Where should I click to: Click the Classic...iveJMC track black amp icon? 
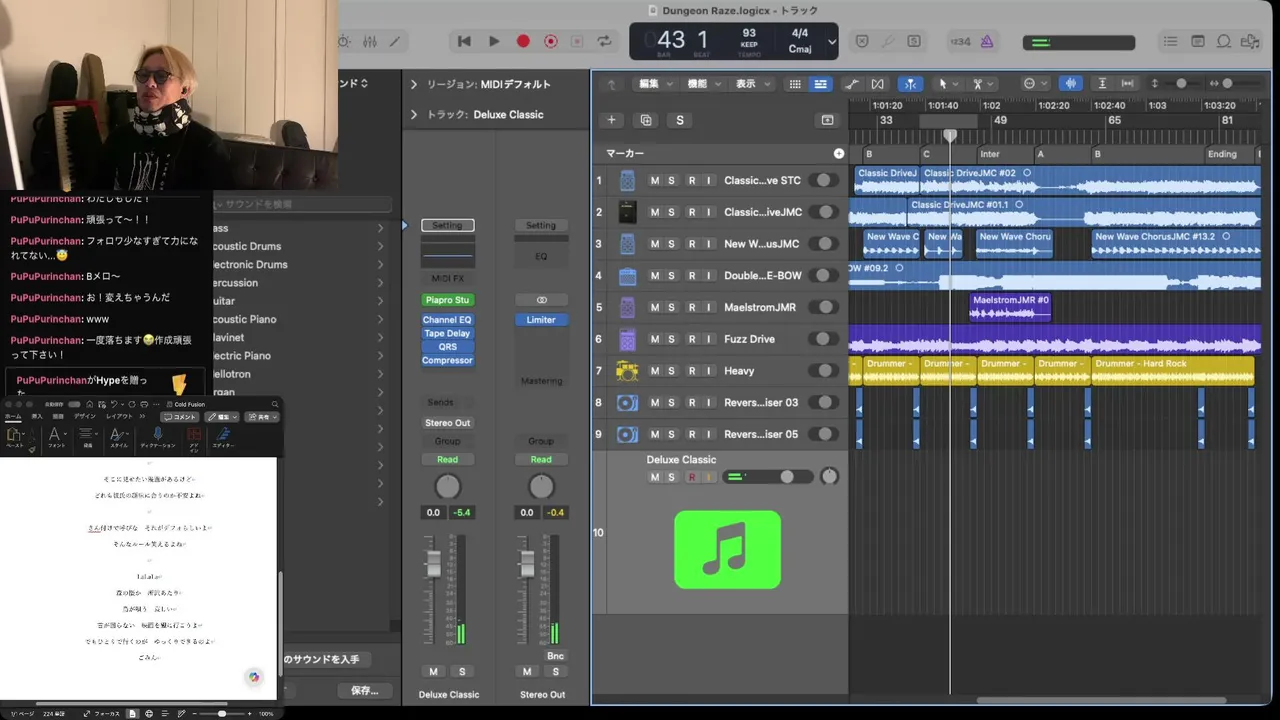pos(627,212)
